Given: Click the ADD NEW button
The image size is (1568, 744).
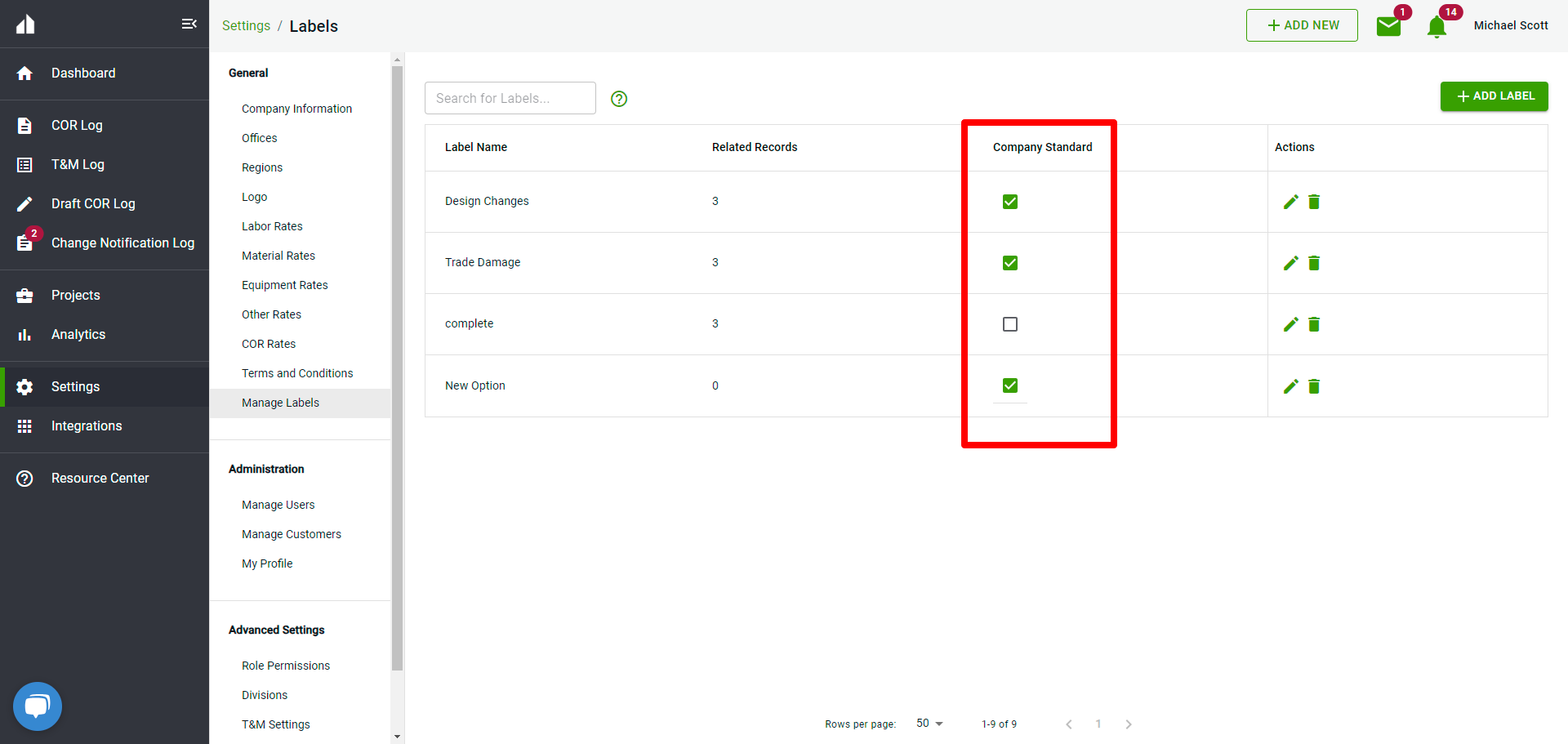Looking at the screenshot, I should [1302, 25].
